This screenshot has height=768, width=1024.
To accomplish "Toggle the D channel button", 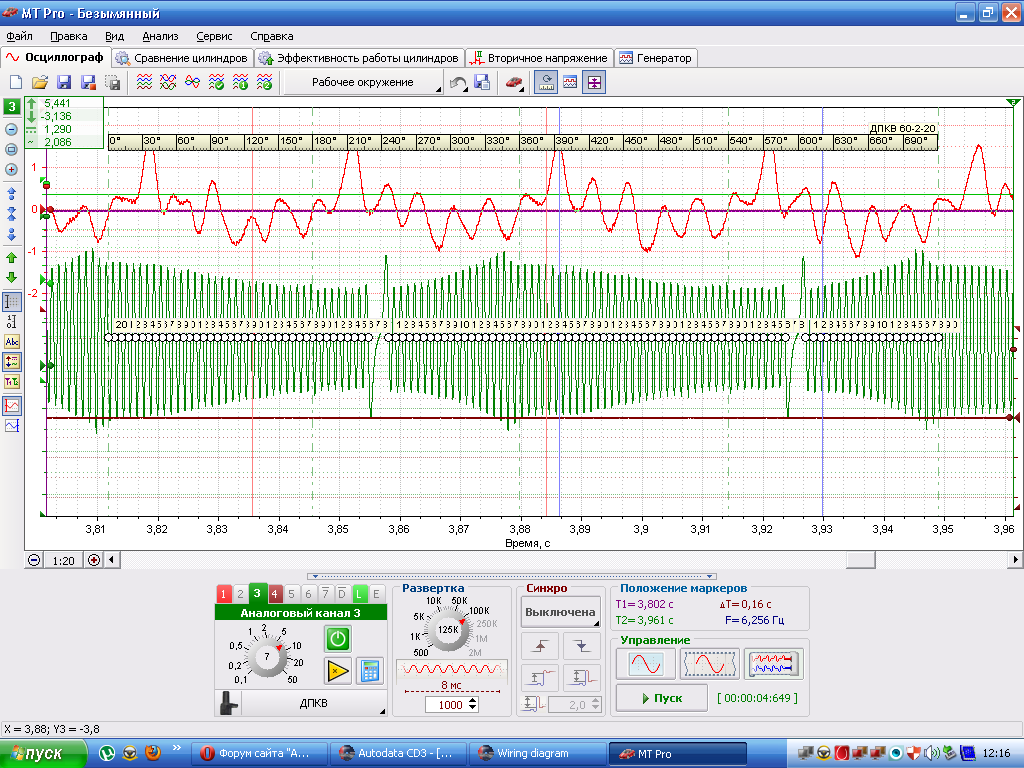I will [342, 594].
